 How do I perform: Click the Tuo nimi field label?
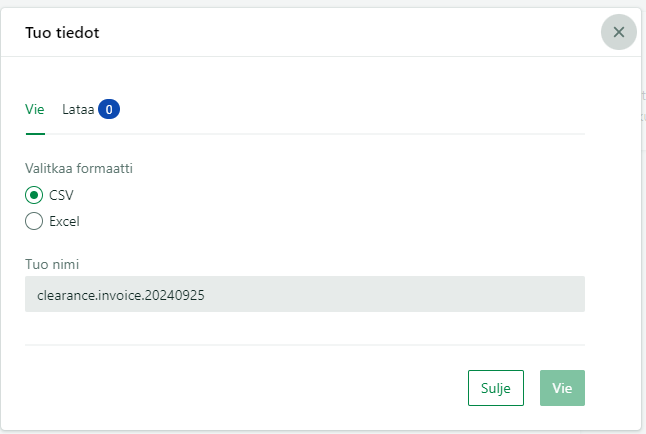tap(52, 264)
